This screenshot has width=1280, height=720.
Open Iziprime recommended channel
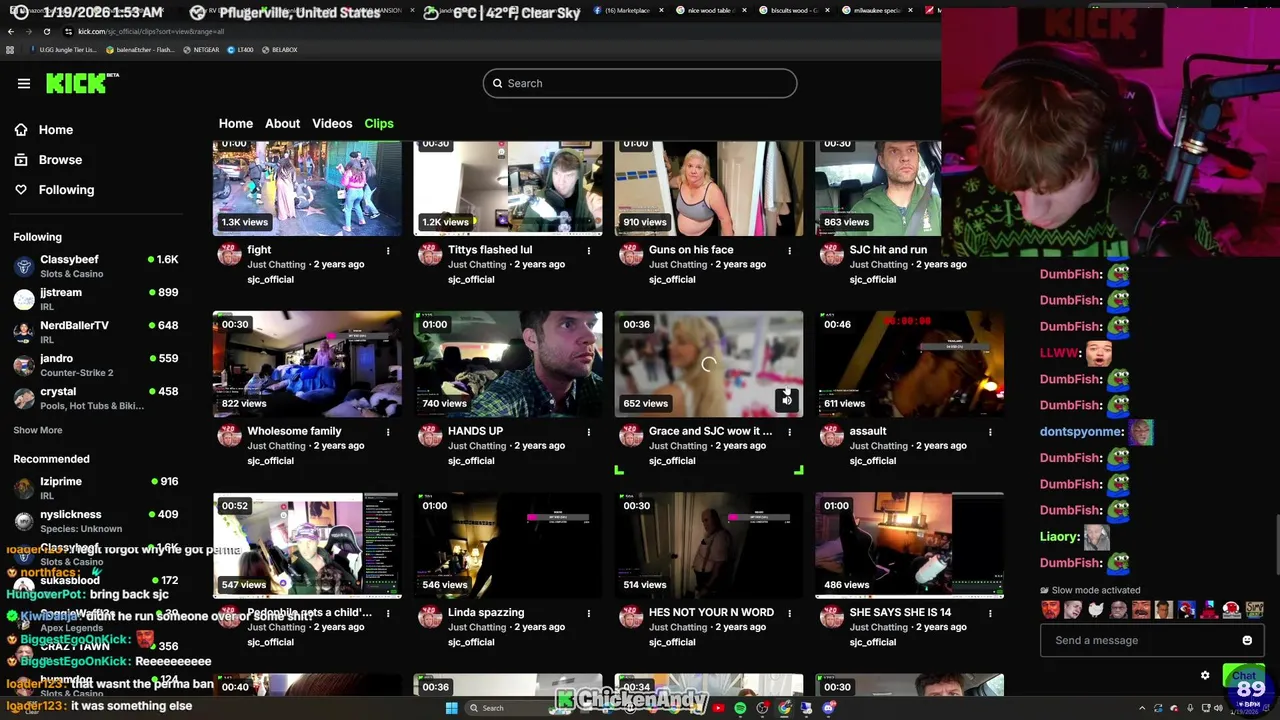click(x=96, y=488)
